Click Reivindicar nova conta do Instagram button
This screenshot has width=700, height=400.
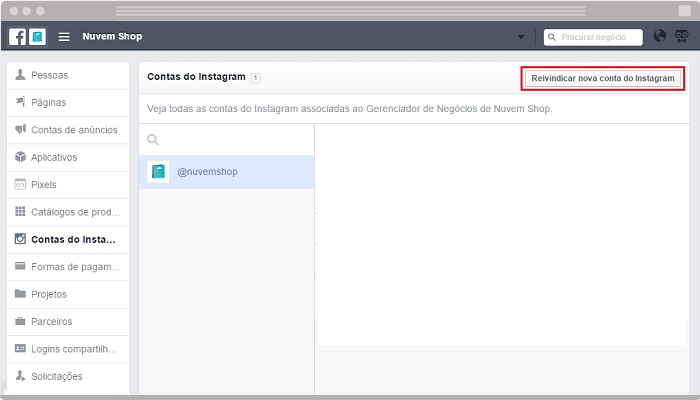[603, 78]
